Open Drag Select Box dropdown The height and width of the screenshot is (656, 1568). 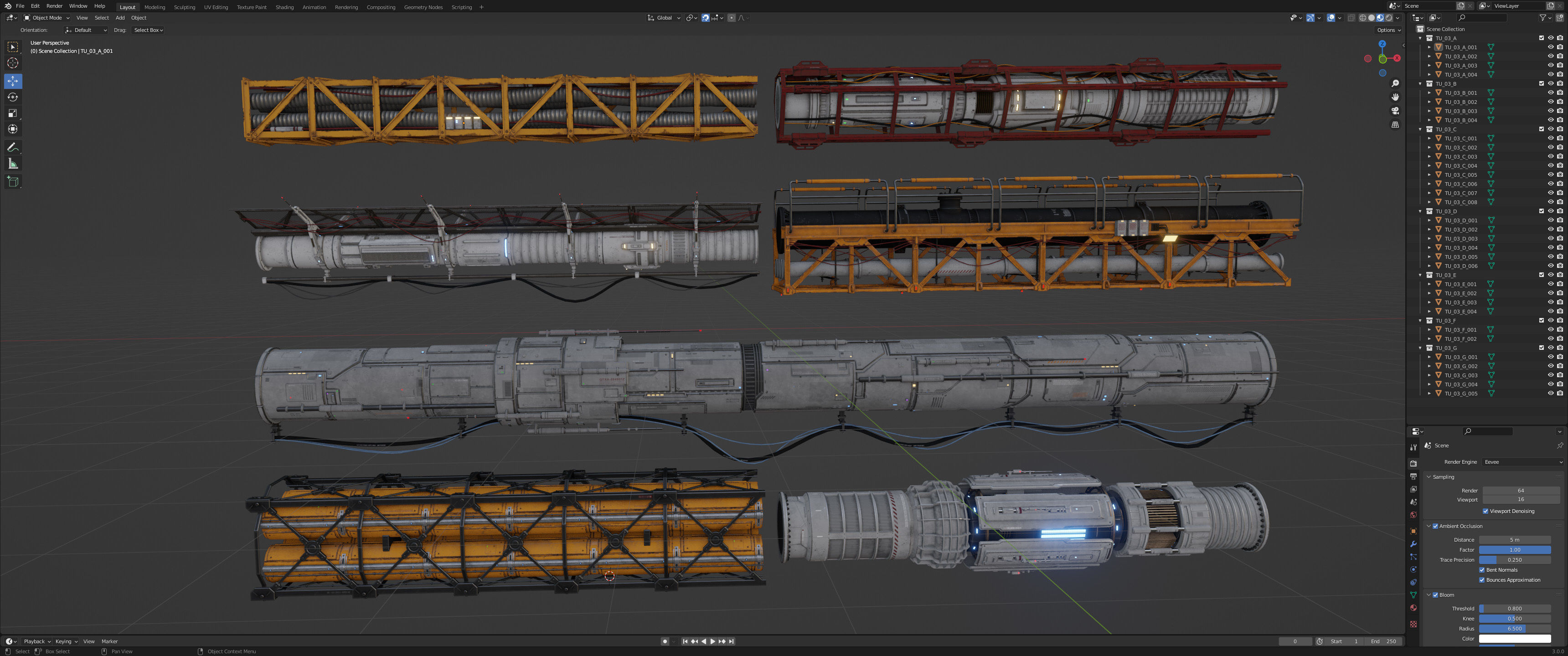[149, 30]
